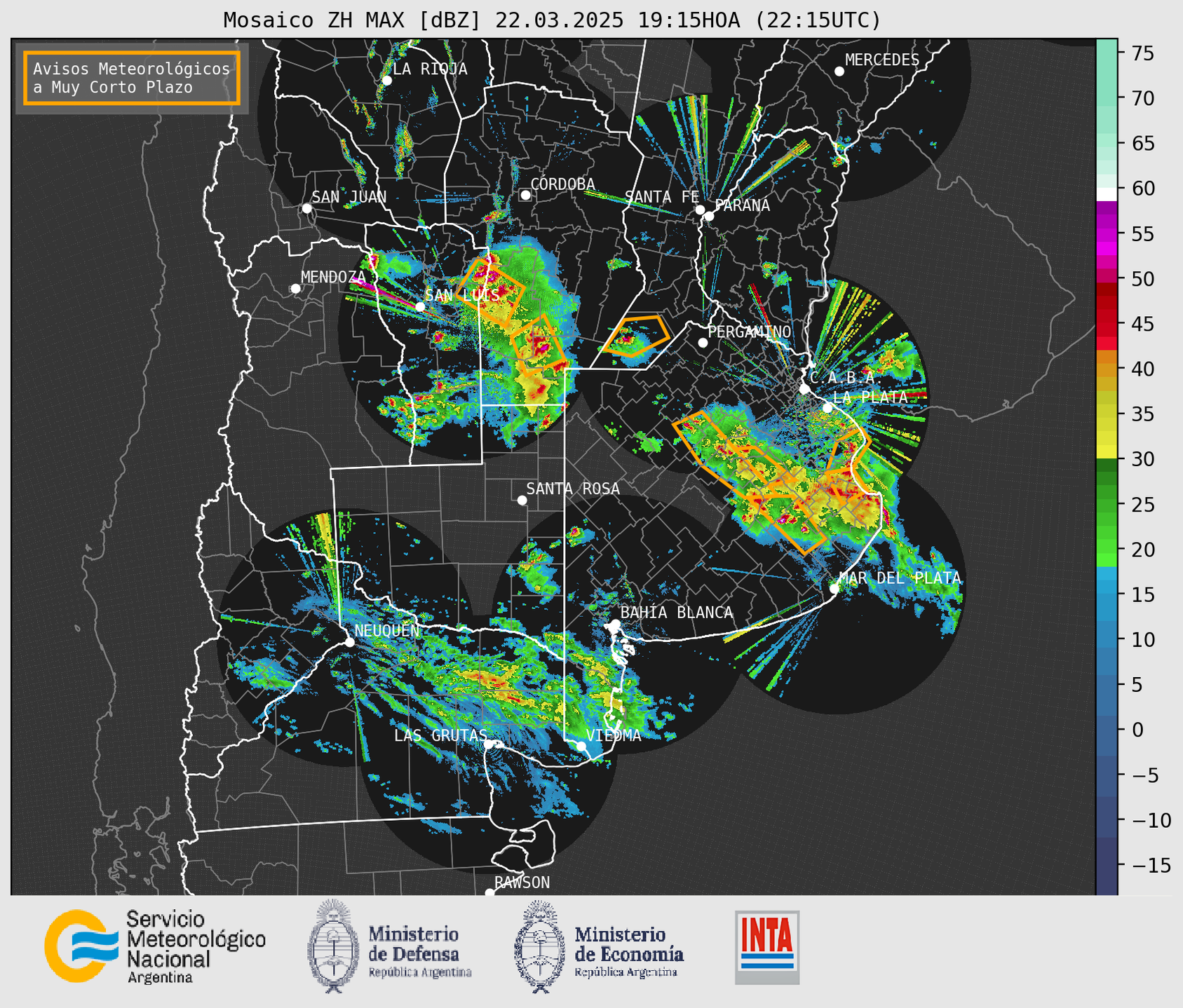The width and height of the screenshot is (1183, 1008).
Task: Click the 50 dBZ scale tick label
Action: point(1142,279)
